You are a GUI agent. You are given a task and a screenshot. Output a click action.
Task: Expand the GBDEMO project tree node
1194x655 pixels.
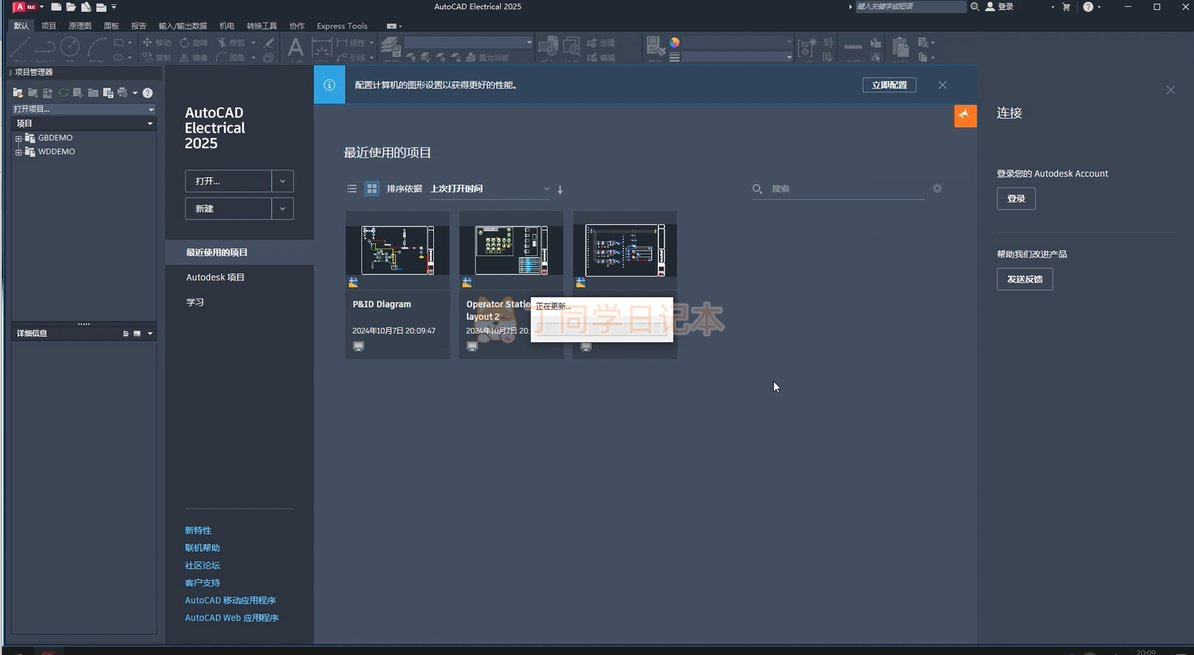pos(18,138)
